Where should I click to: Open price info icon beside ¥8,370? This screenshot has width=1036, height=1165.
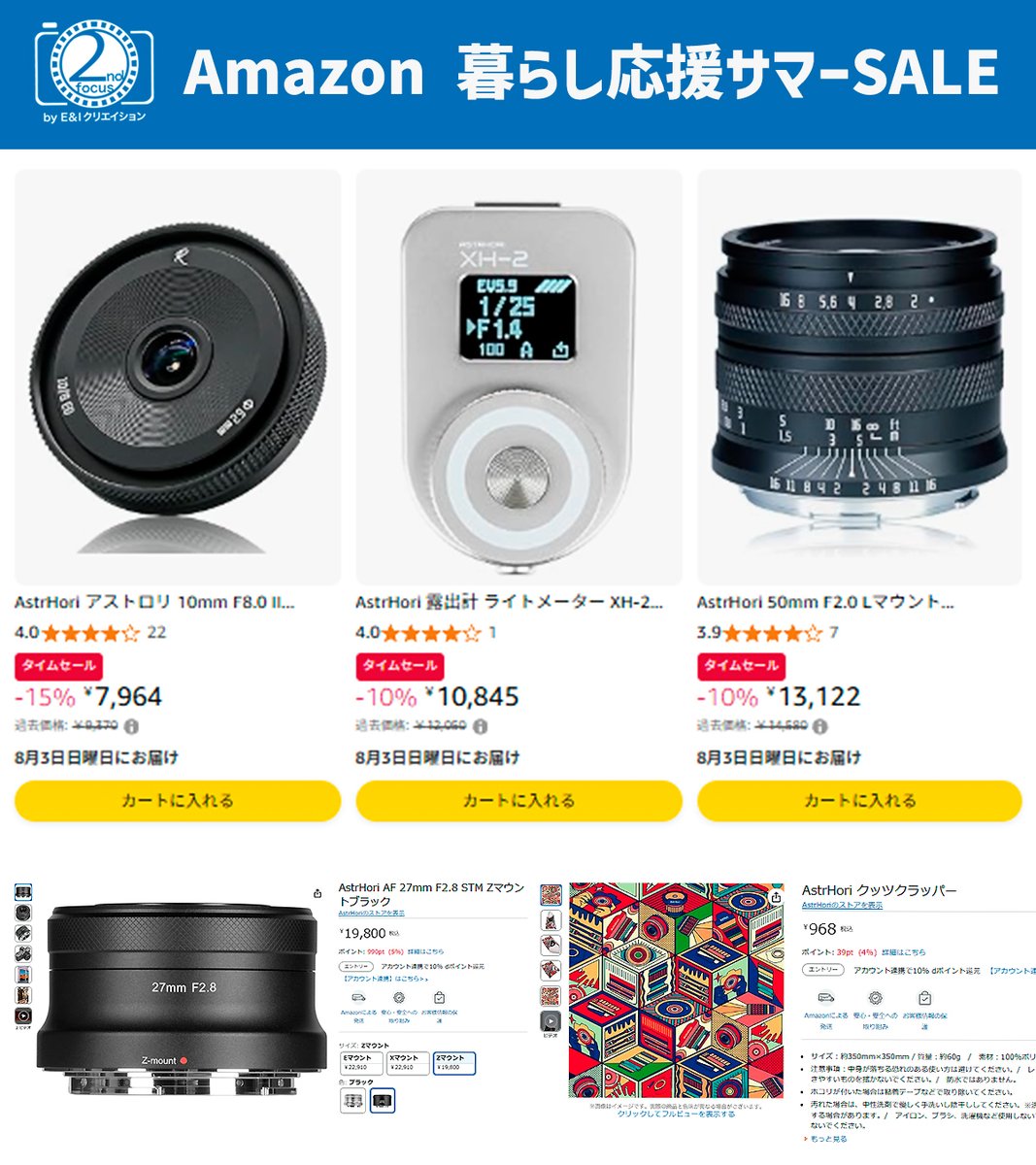click(131, 726)
